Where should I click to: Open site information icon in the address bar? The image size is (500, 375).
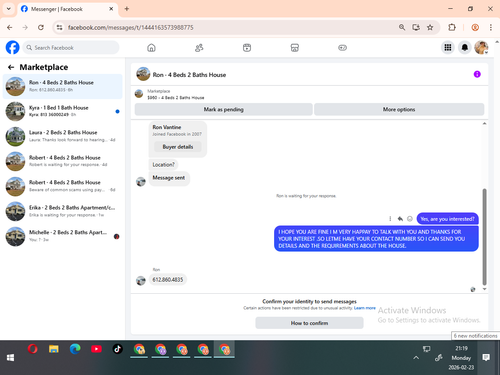pos(59,27)
